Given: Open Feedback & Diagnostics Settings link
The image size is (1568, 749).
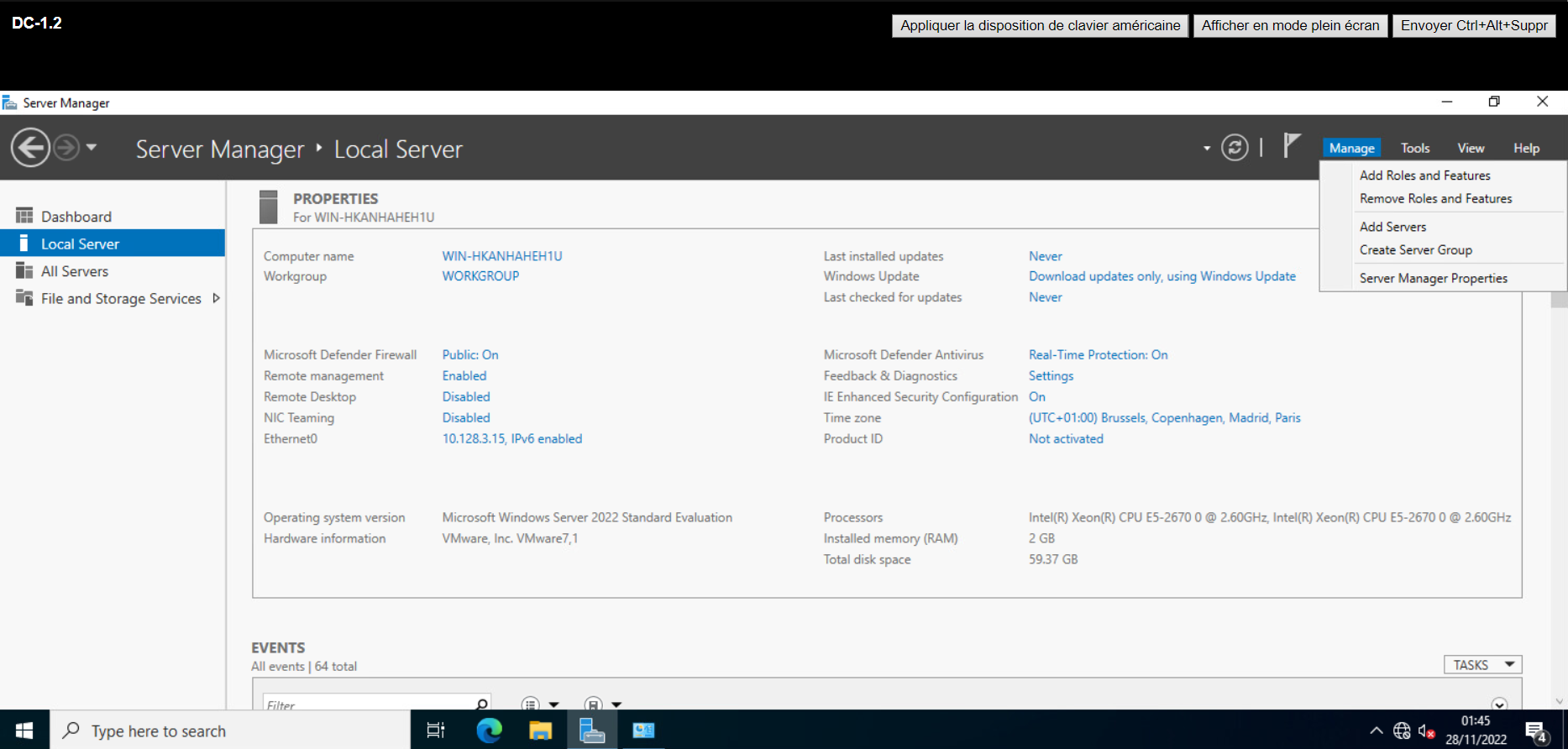Looking at the screenshot, I should click(x=1051, y=376).
